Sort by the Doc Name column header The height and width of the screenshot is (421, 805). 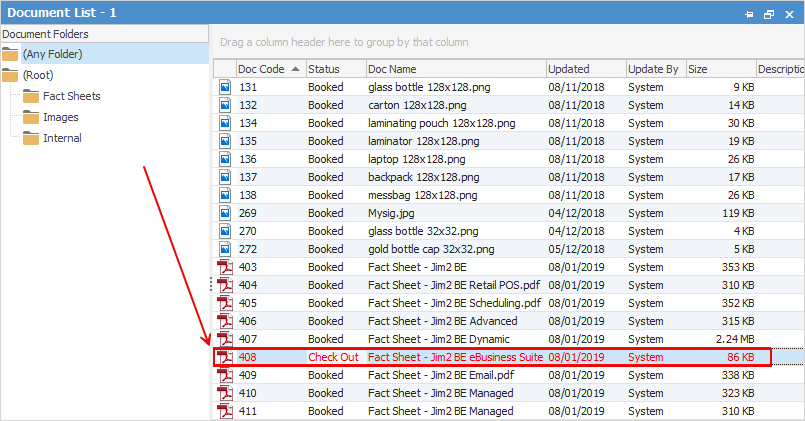(x=456, y=69)
